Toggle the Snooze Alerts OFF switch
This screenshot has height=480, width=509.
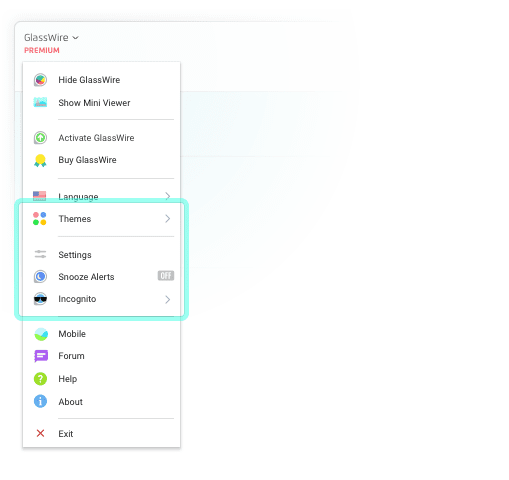[x=166, y=276]
